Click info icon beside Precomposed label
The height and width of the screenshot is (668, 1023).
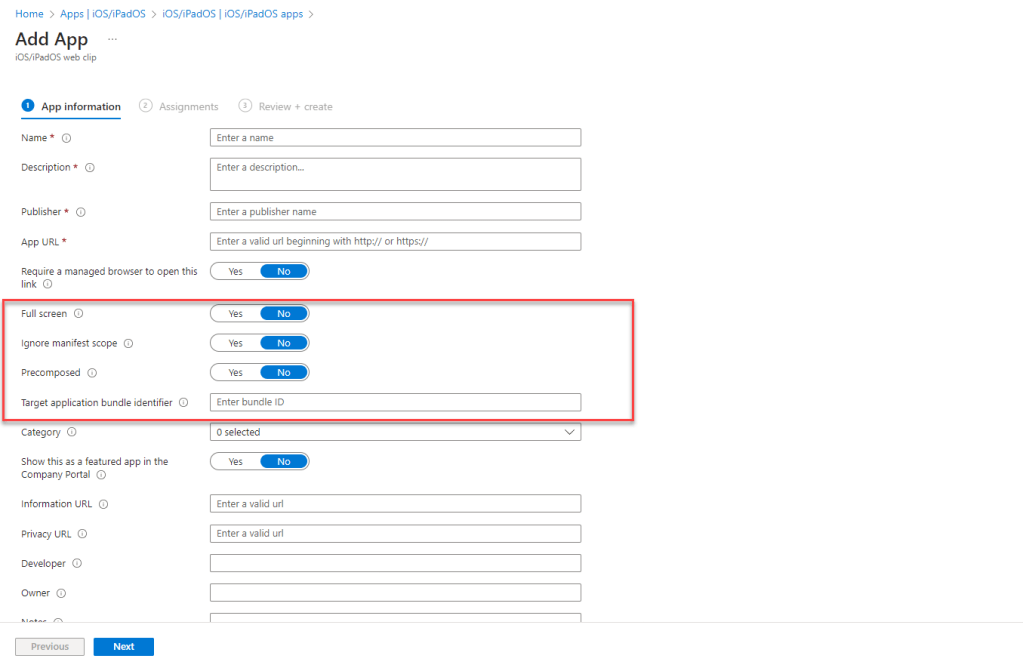[x=92, y=373]
